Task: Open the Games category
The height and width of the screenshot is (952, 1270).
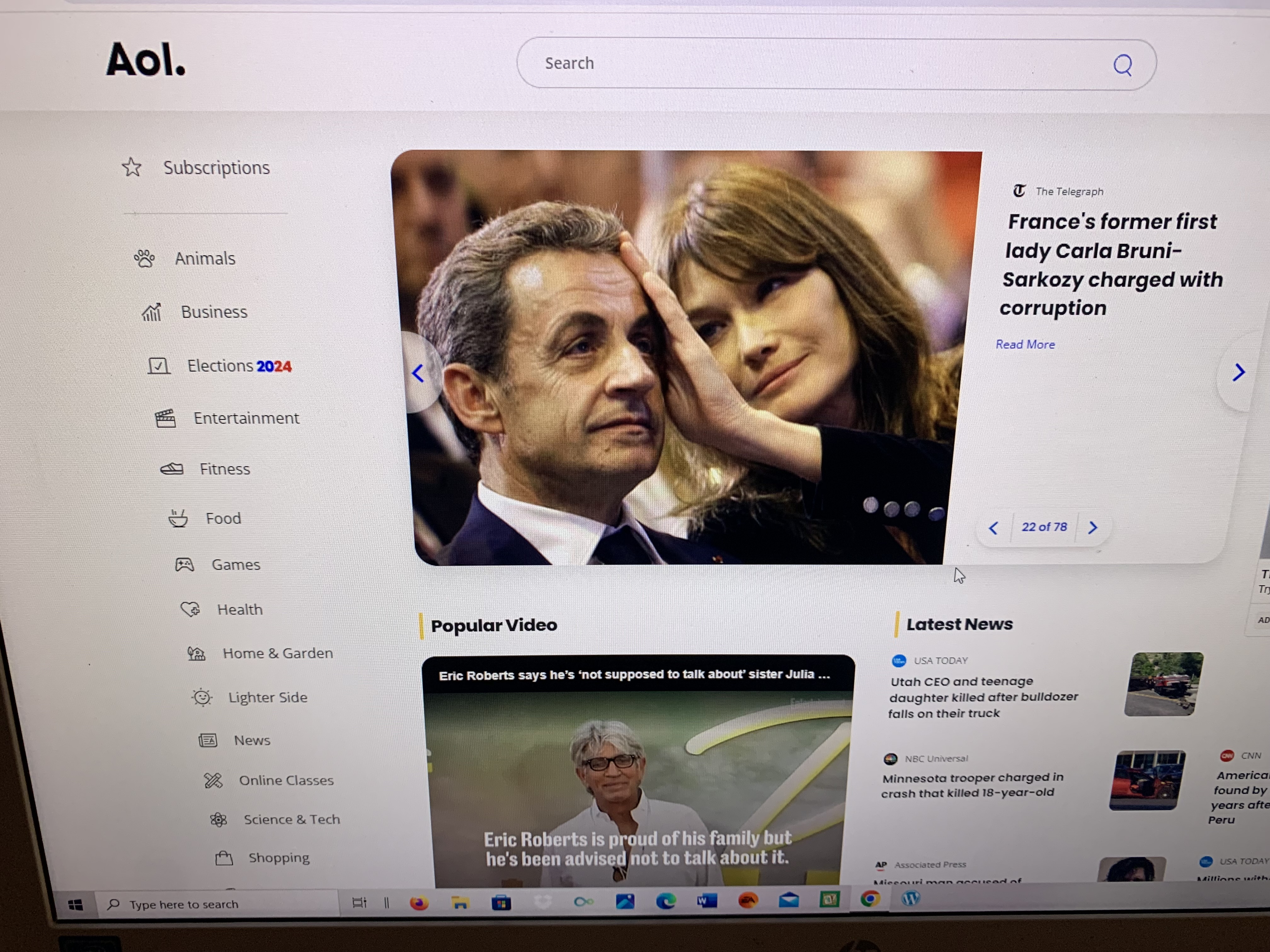Action: 236,565
